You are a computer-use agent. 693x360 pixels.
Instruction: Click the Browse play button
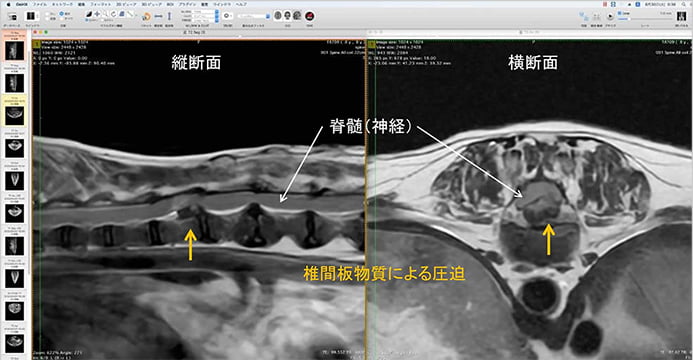[x=610, y=16]
